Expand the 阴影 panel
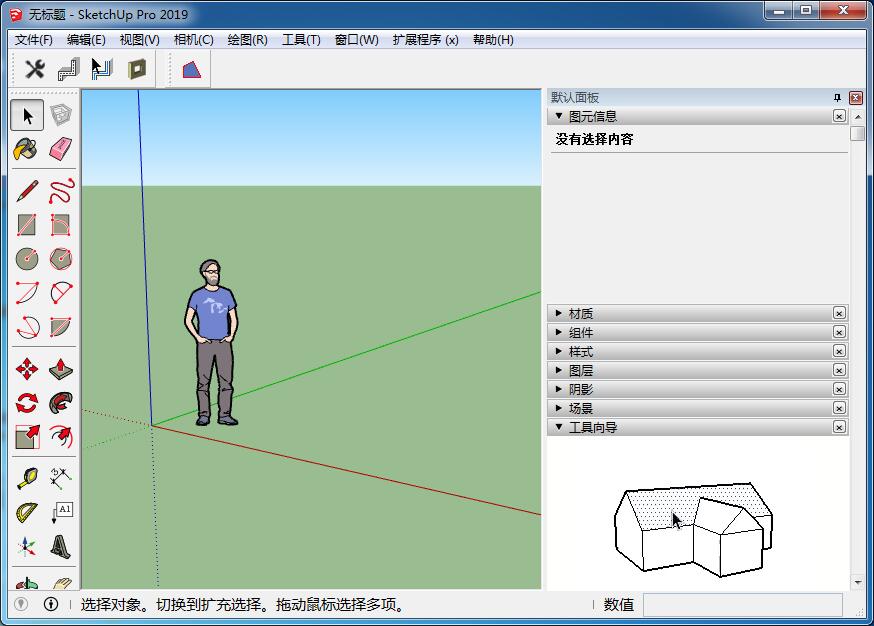 tap(559, 389)
